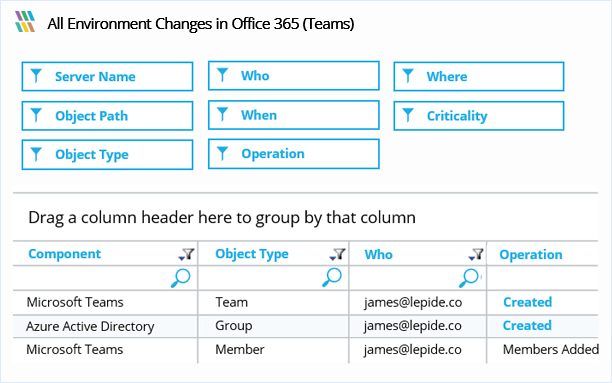612x383 pixels.
Task: Open the Object Type column filter dropdown
Action: pos(337,255)
